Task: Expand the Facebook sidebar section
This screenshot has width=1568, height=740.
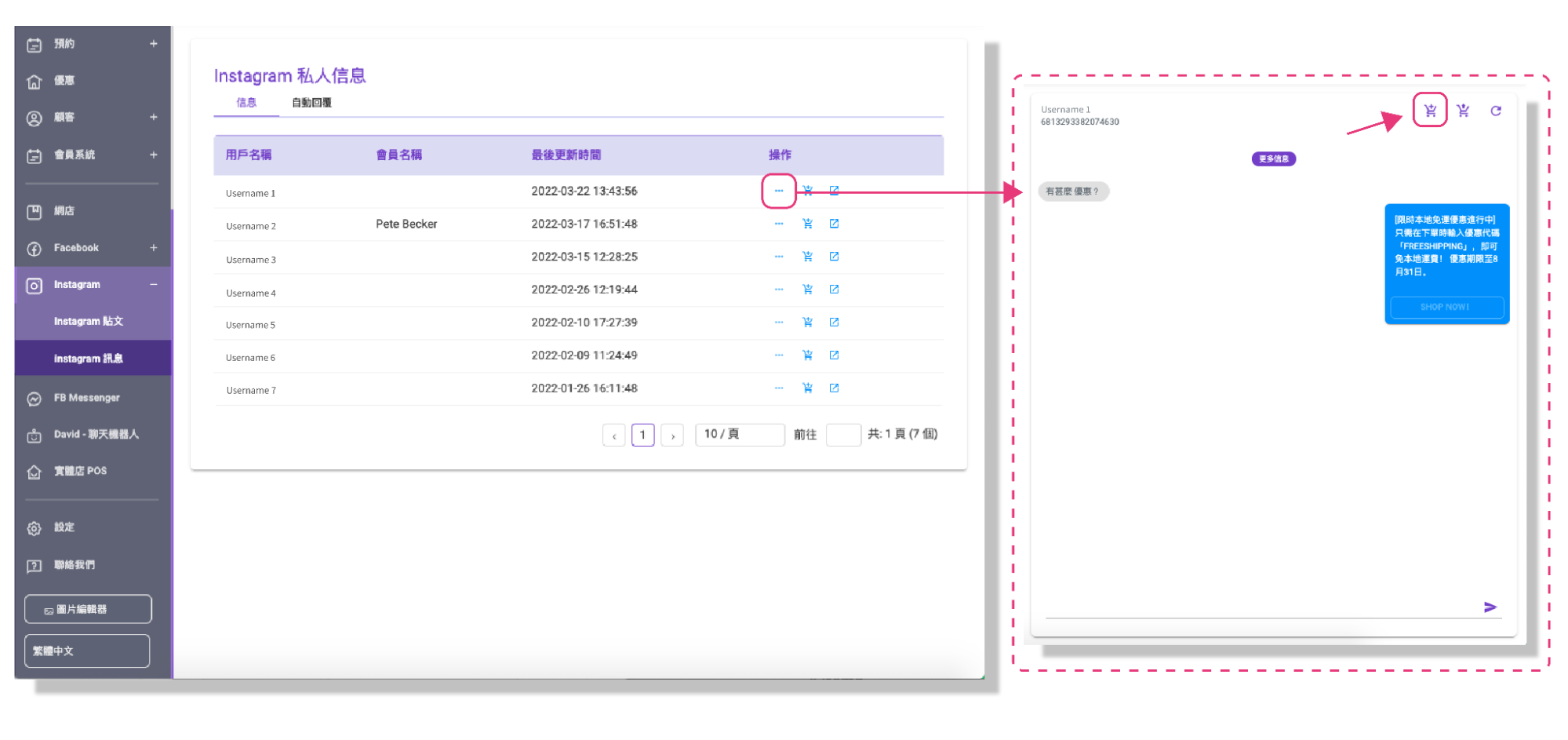Action: coord(154,248)
